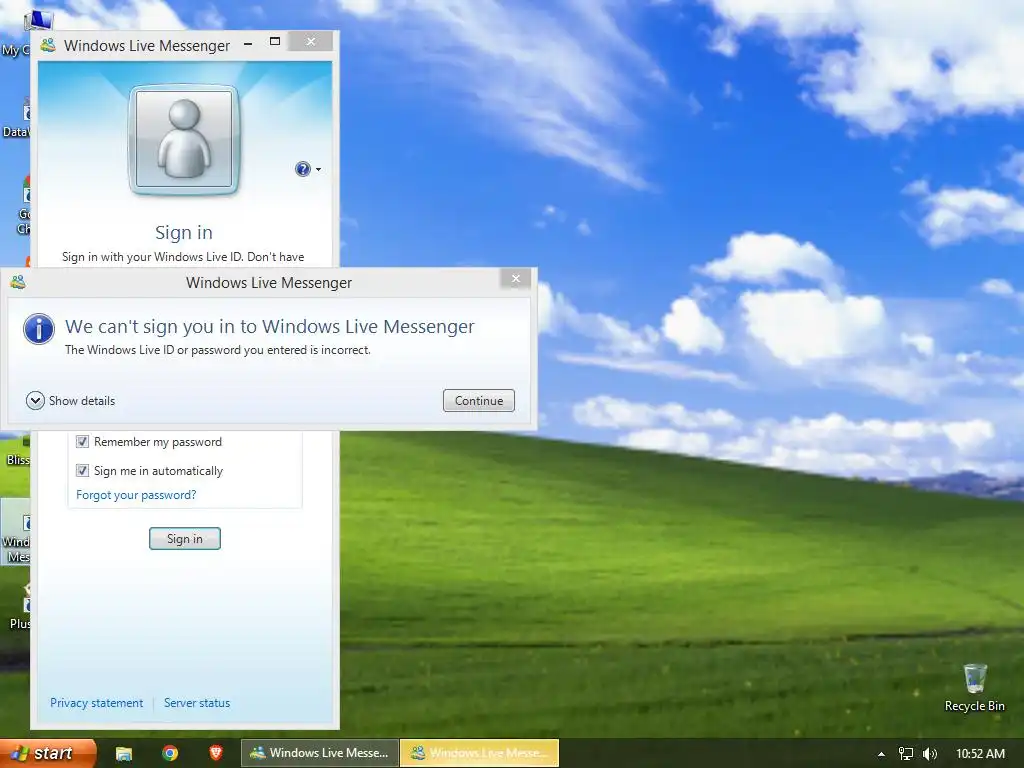Viewport: 1024px width, 768px height.
Task: Select the Recycle Bin desktop icon
Action: (974, 688)
